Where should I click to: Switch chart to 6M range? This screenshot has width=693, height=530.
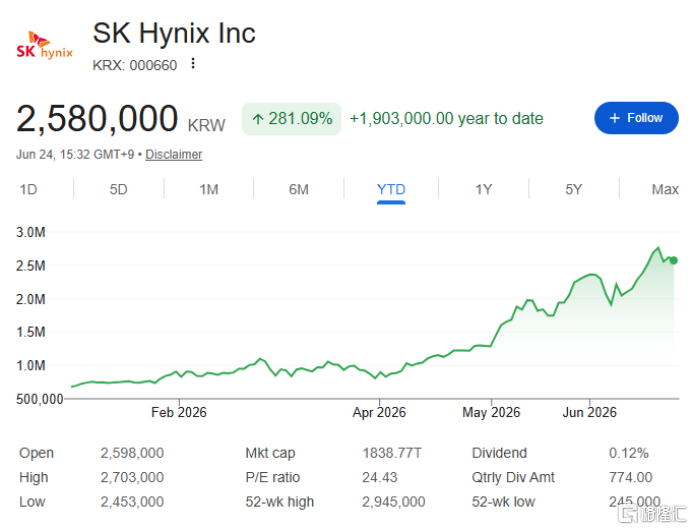click(x=299, y=190)
